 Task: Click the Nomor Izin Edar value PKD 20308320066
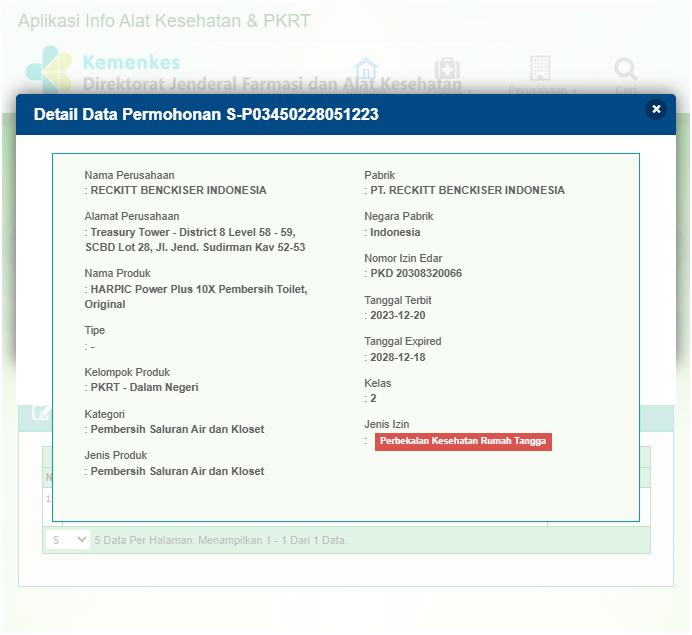point(416,273)
